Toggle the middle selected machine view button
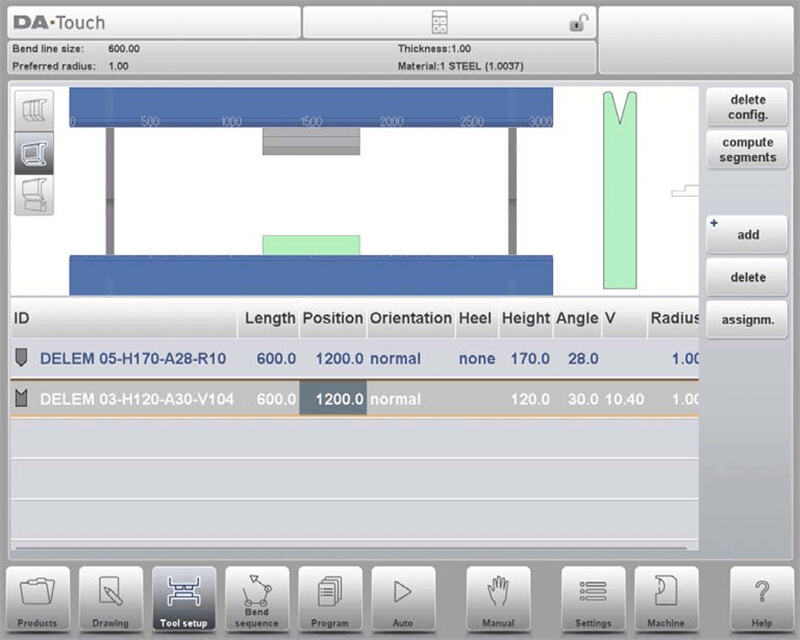Viewport: 800px width, 640px height. 33,153
